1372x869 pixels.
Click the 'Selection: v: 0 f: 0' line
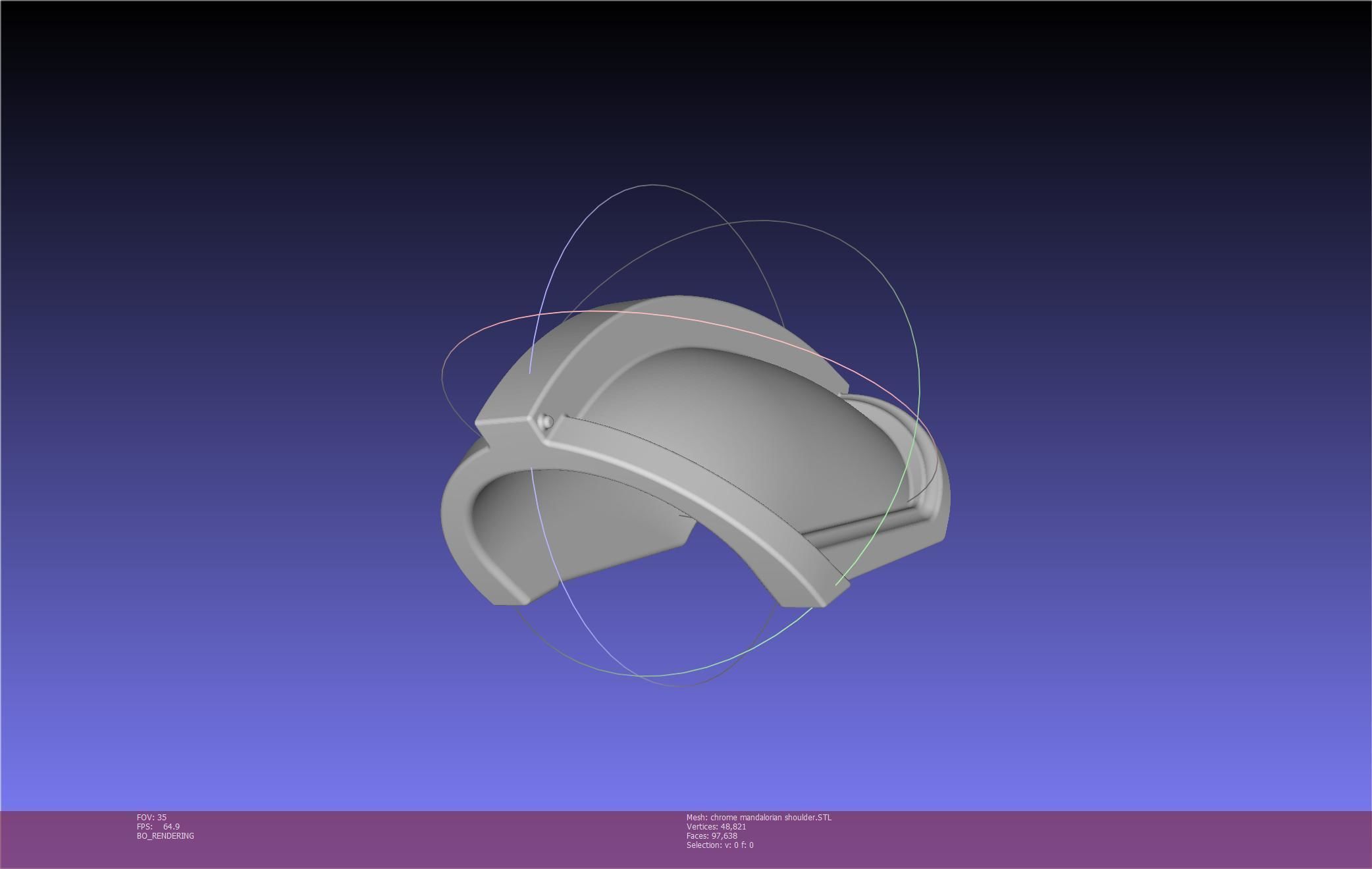coord(720,845)
